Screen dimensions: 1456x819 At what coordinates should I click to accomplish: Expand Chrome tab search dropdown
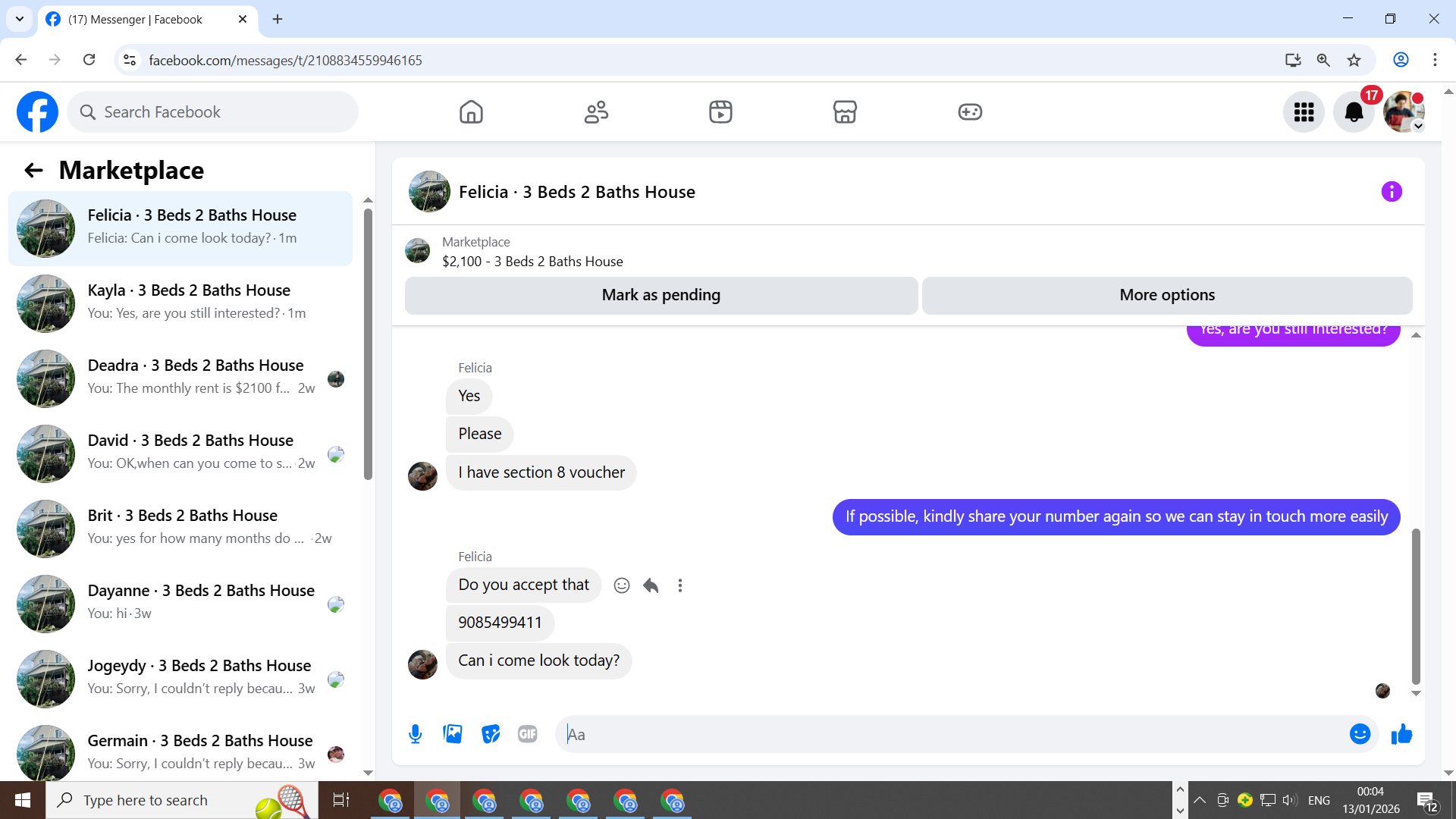click(20, 19)
